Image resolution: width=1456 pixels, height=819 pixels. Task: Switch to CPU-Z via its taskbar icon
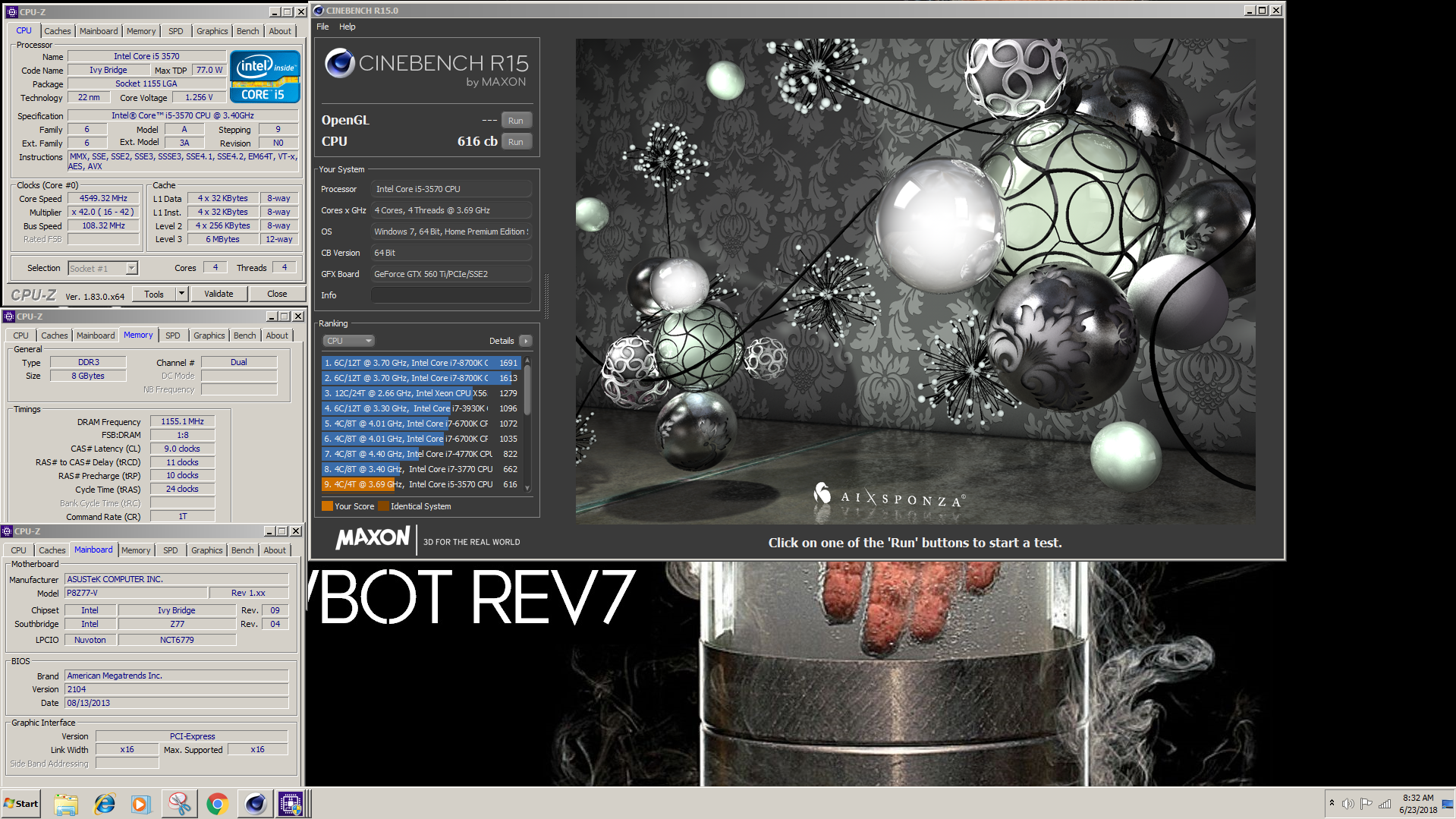291,804
